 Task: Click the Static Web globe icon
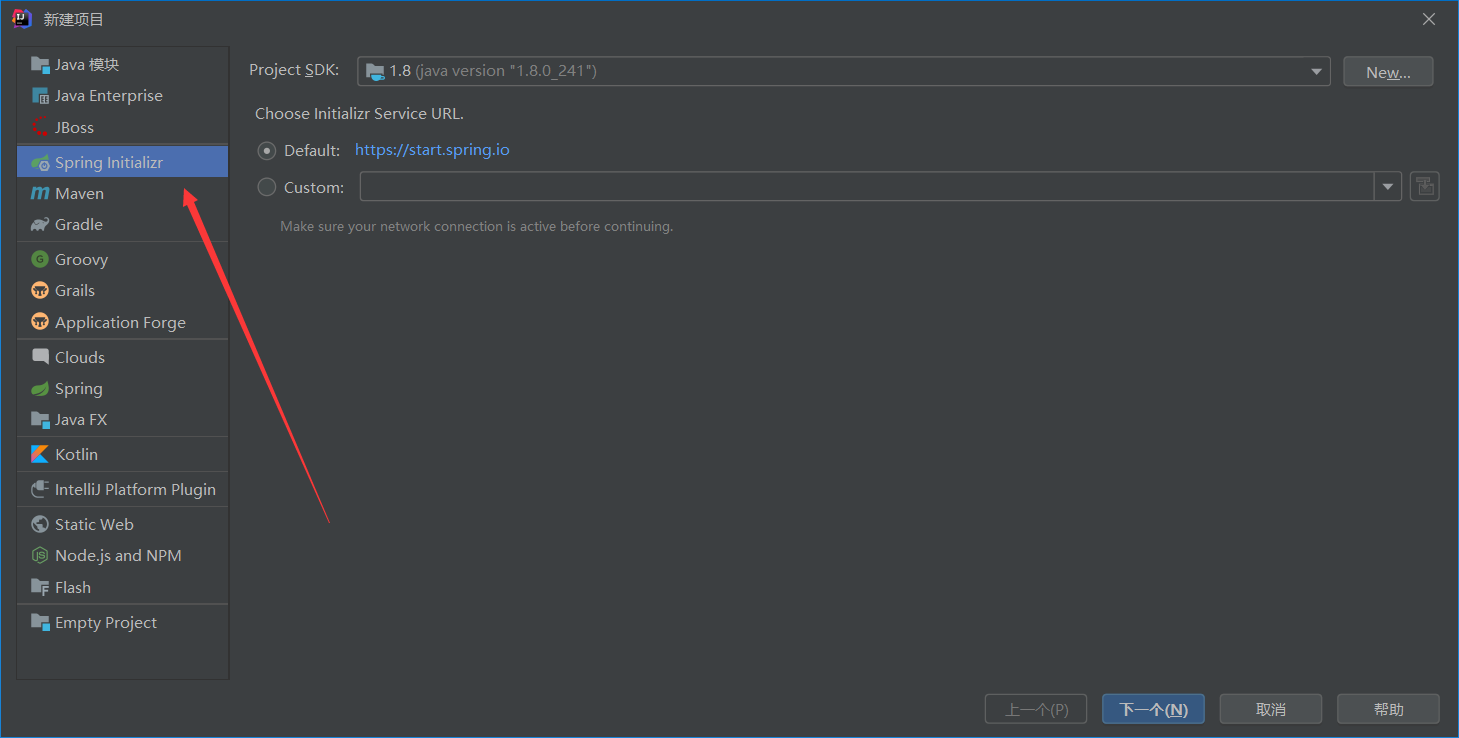[x=40, y=524]
